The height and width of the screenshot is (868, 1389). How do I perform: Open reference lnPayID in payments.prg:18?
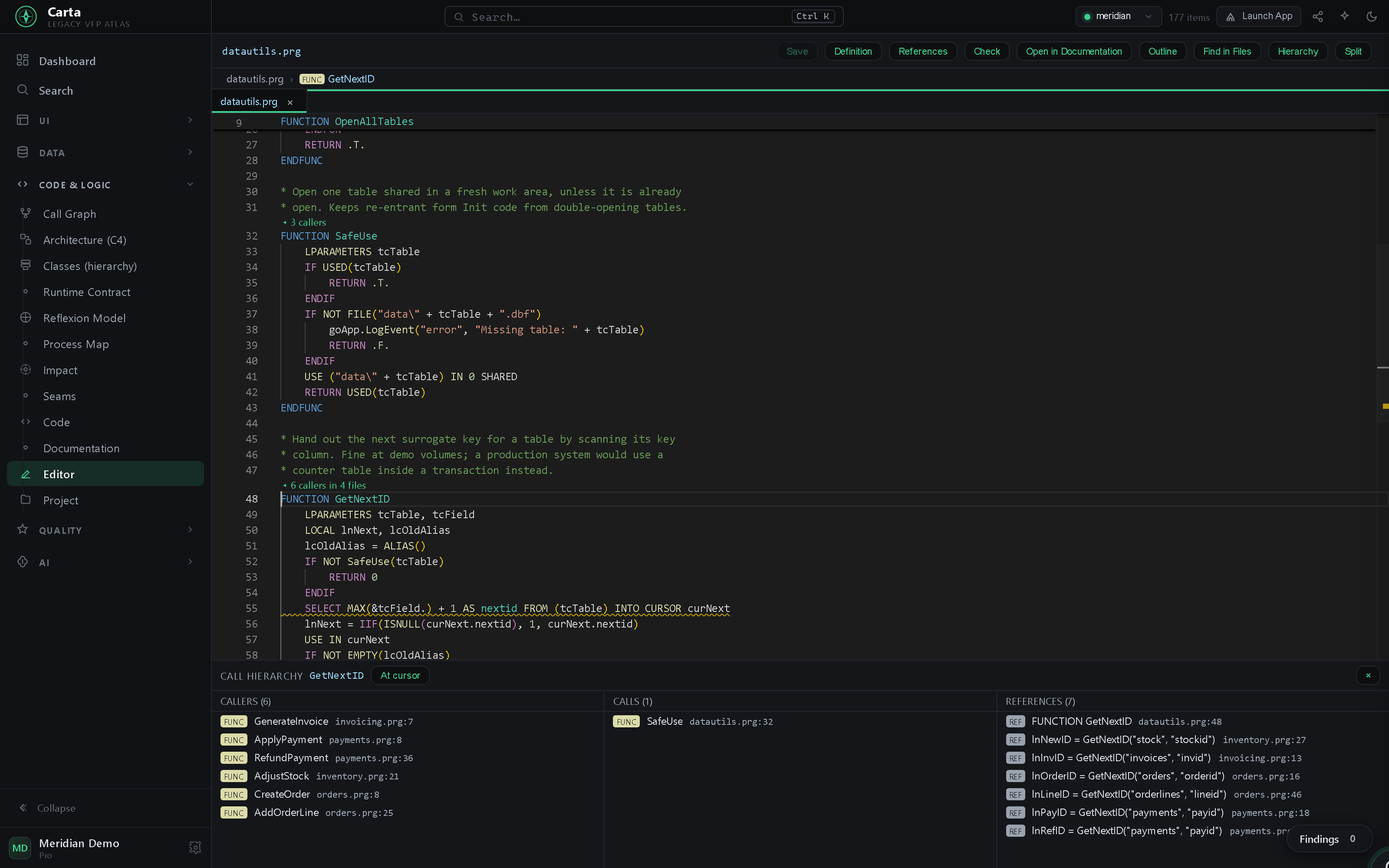(1158, 812)
